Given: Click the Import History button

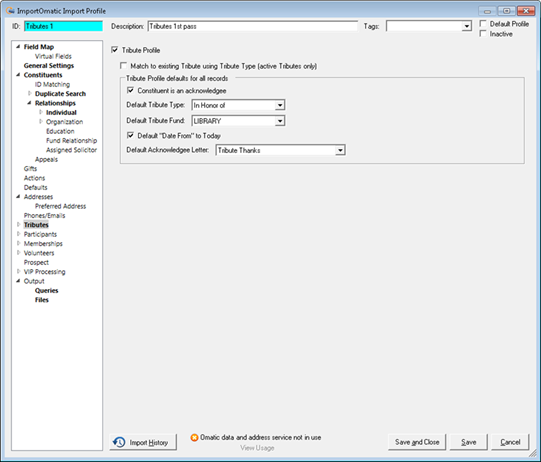Looking at the screenshot, I should click(x=143, y=442).
